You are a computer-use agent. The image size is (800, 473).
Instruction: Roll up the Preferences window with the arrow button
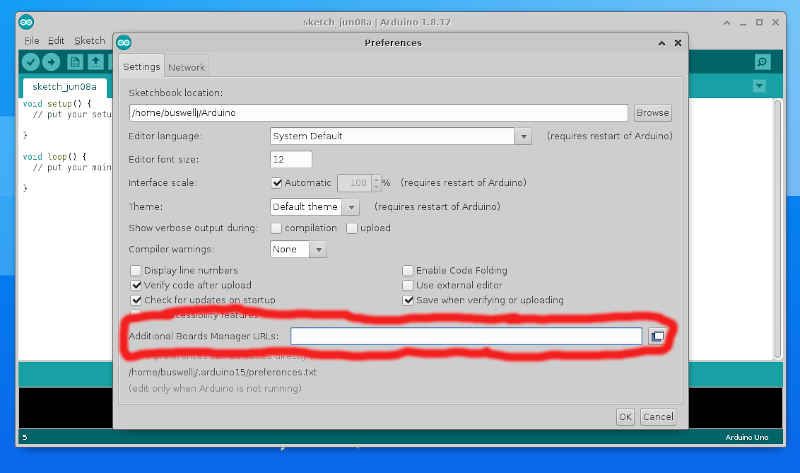662,43
